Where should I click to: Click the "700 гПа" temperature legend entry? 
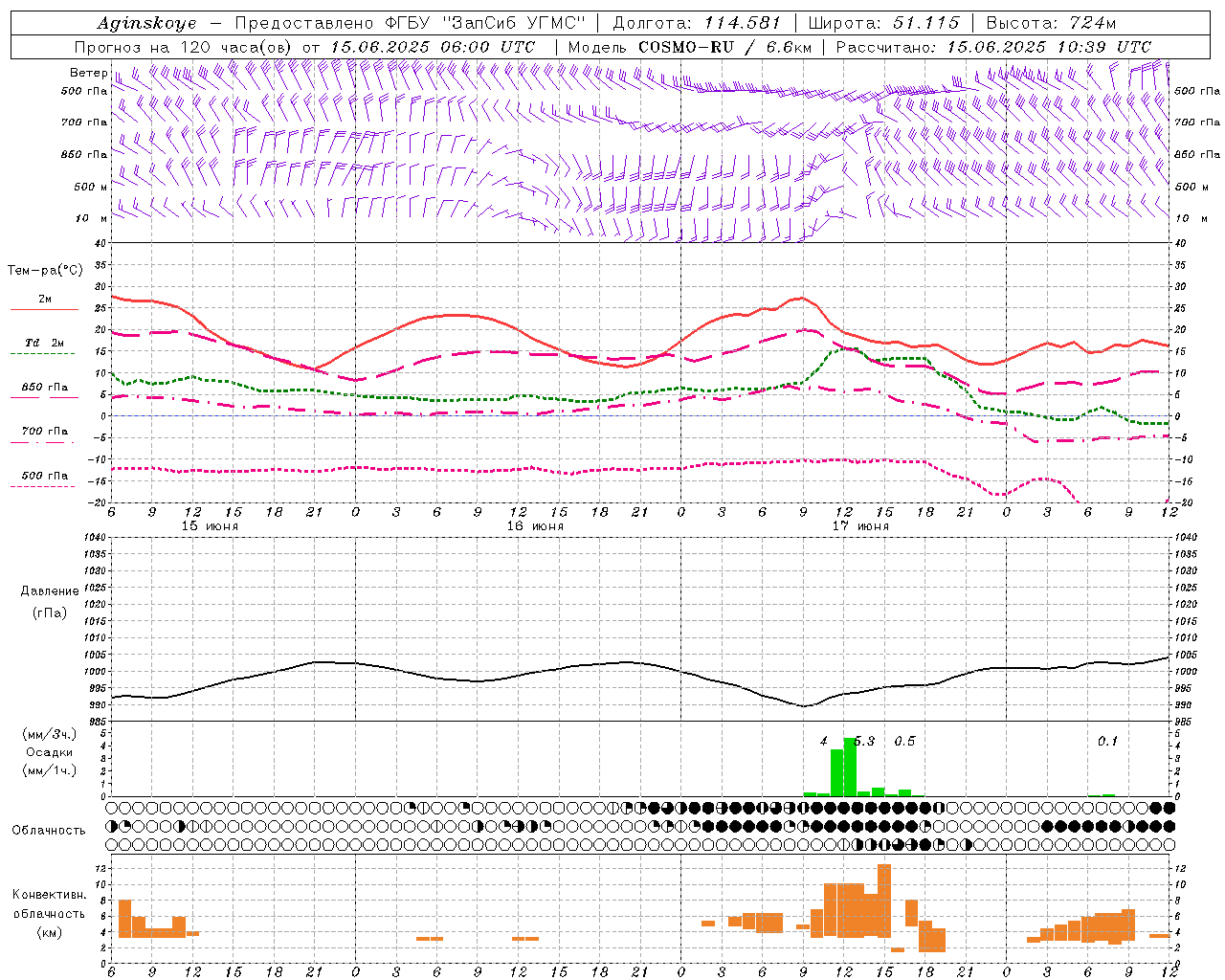point(45,431)
